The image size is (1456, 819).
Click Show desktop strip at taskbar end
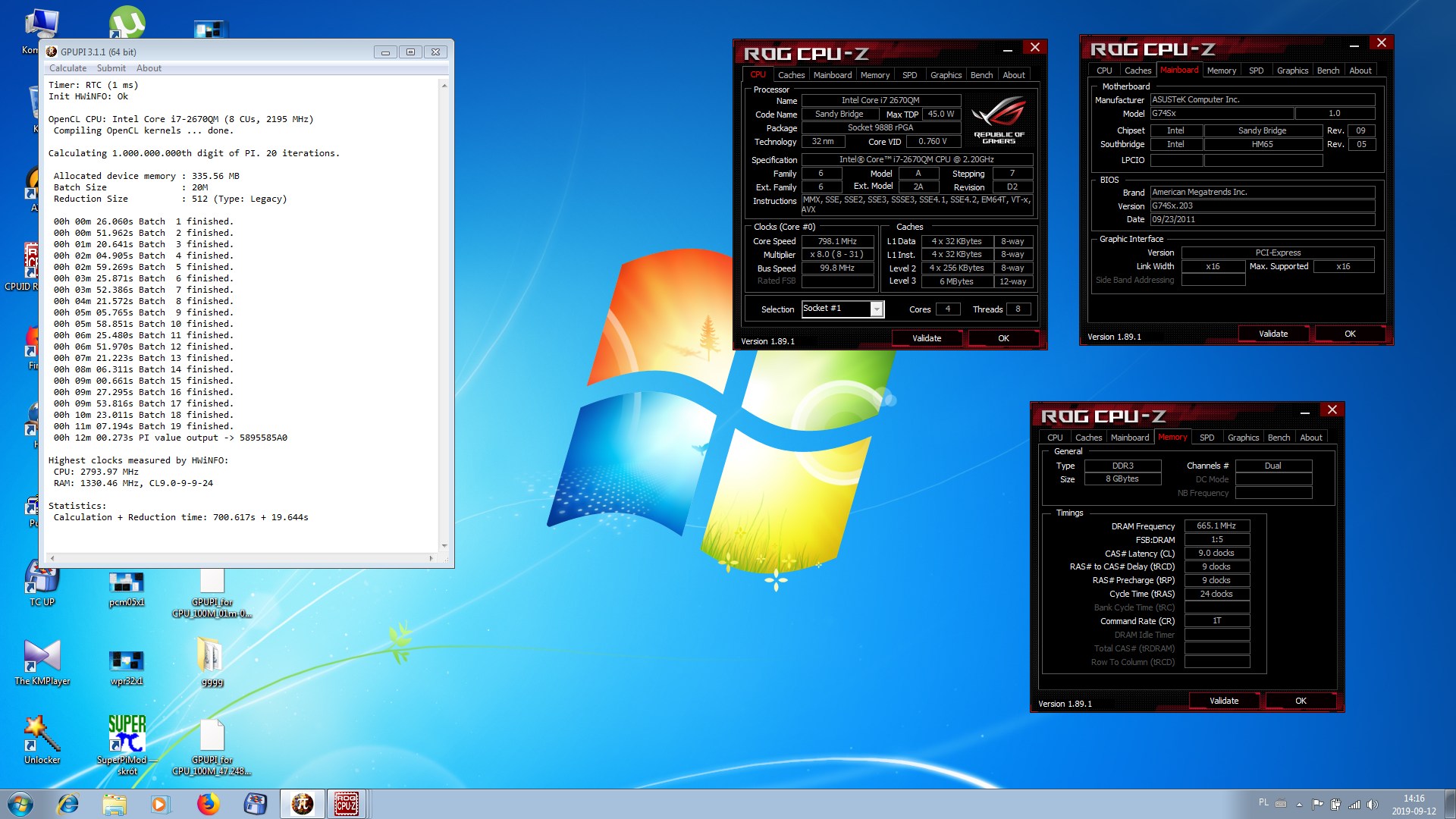1450,805
